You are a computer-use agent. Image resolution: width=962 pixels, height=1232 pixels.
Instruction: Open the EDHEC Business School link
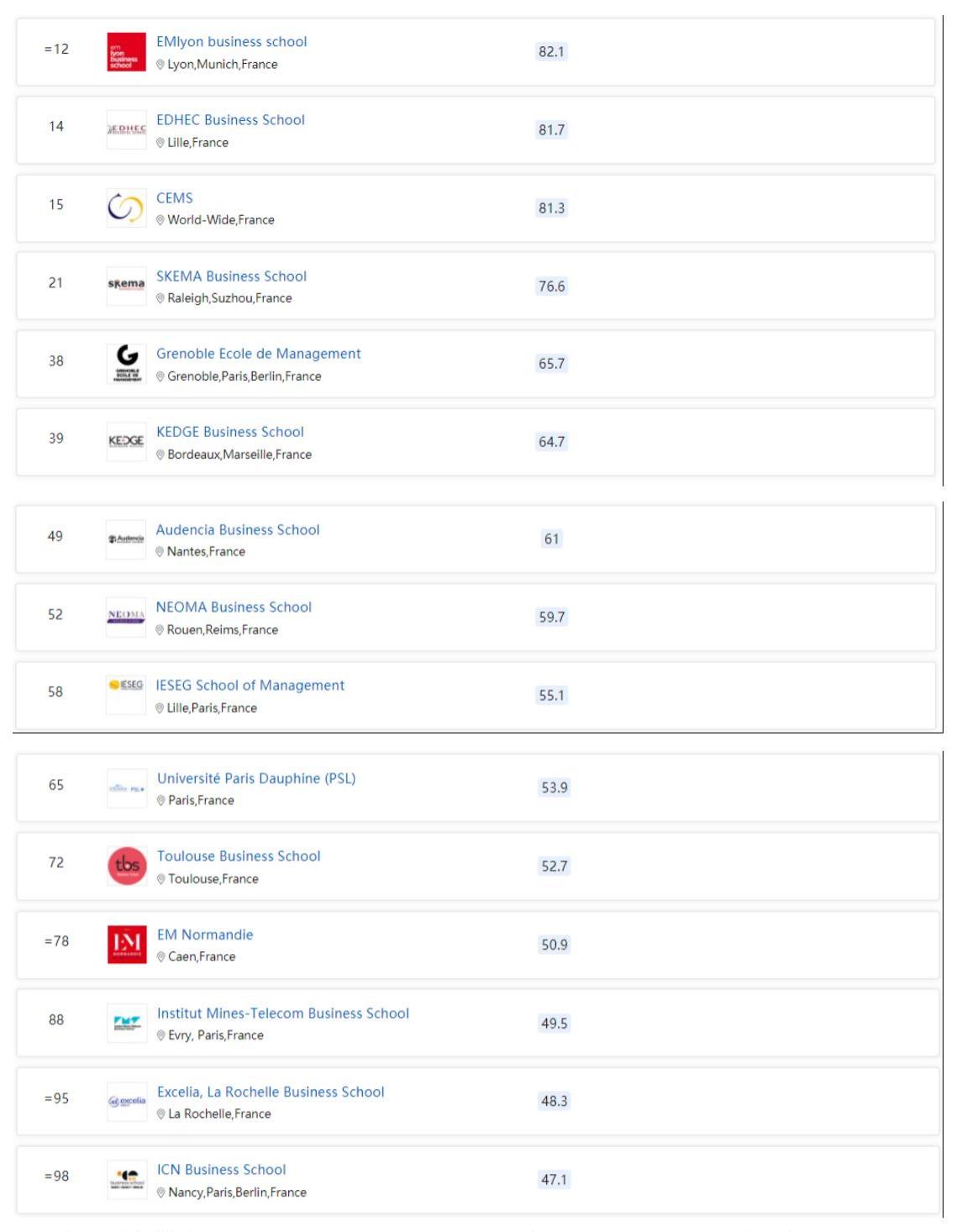click(231, 120)
